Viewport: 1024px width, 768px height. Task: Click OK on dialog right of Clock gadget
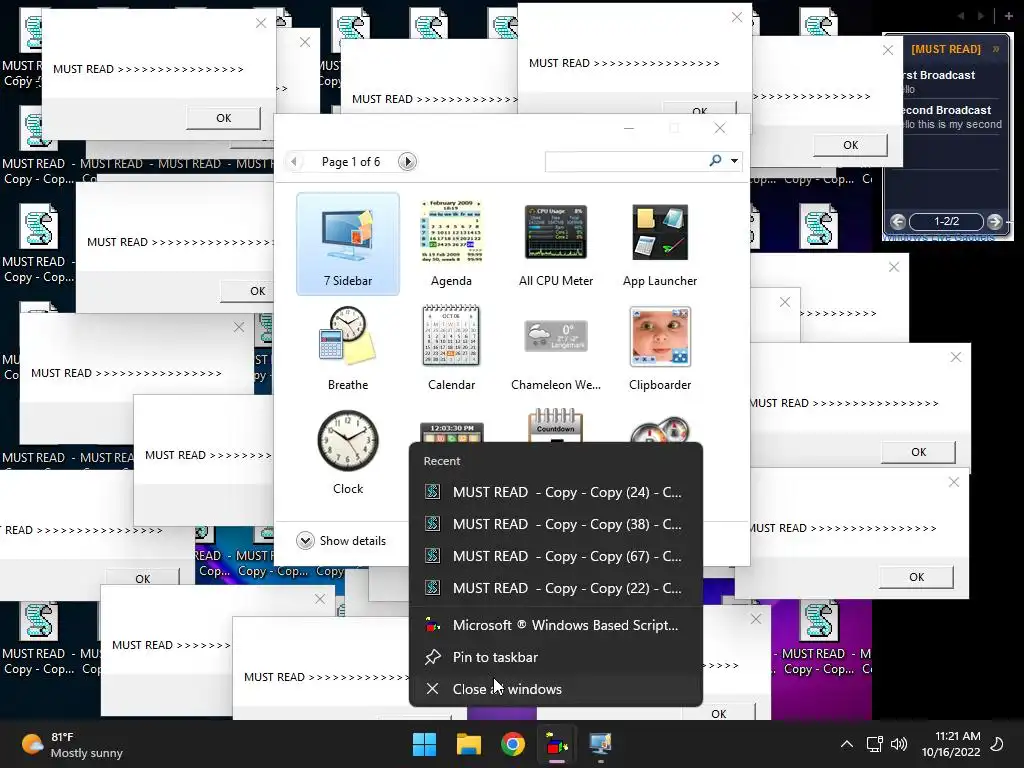click(x=918, y=452)
